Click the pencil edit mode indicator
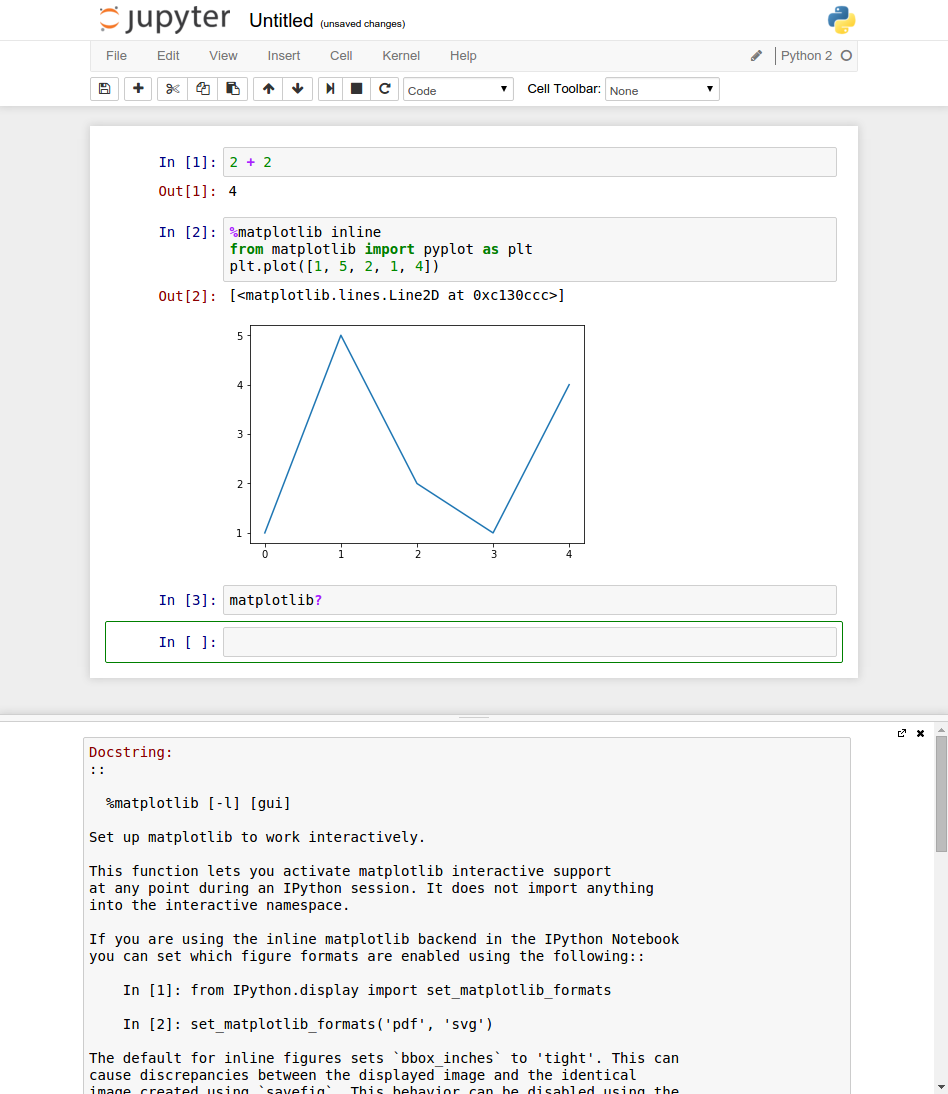Image resolution: width=948 pixels, height=1094 pixels. (756, 56)
